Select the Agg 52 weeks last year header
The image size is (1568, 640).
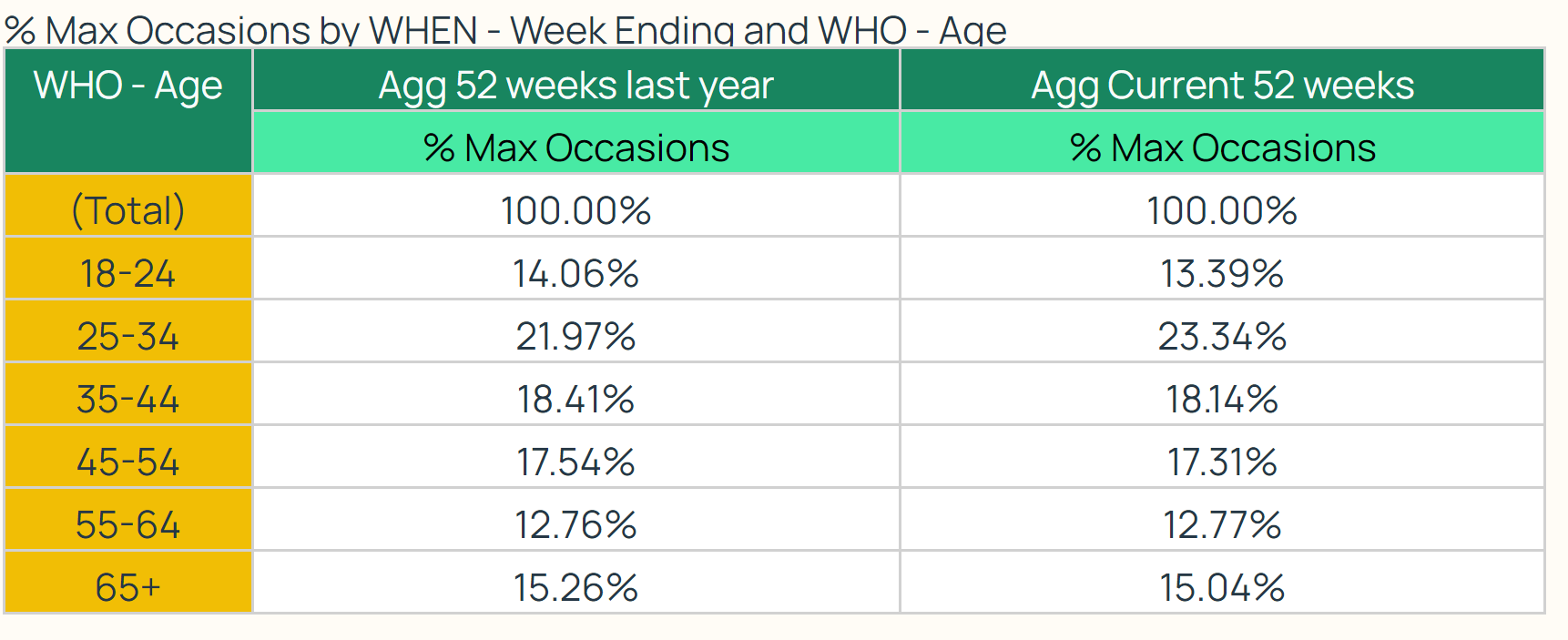[x=576, y=80]
